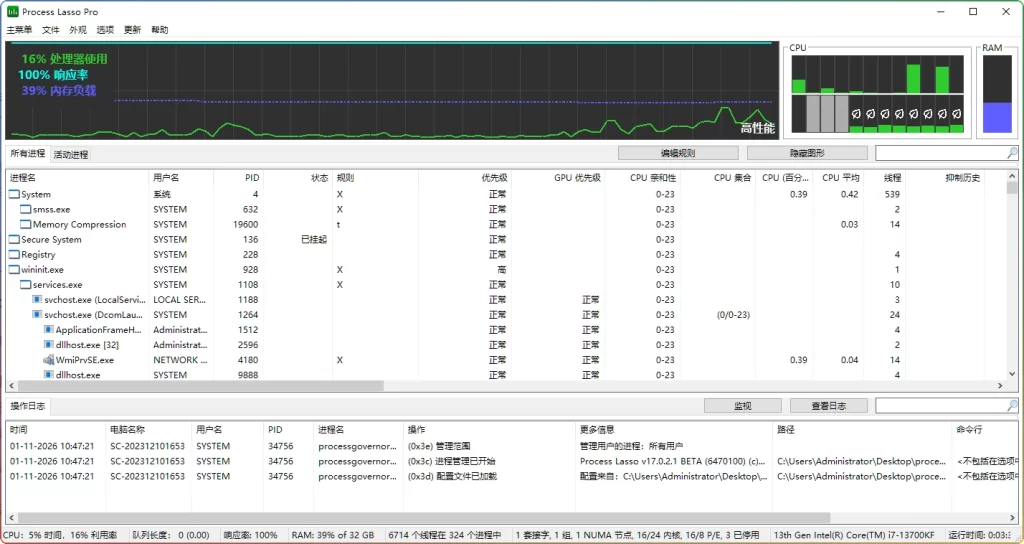Viewport: 1024px width, 544px height.
Task: Click the 查看日志 button
Action: pyautogui.click(x=829, y=406)
